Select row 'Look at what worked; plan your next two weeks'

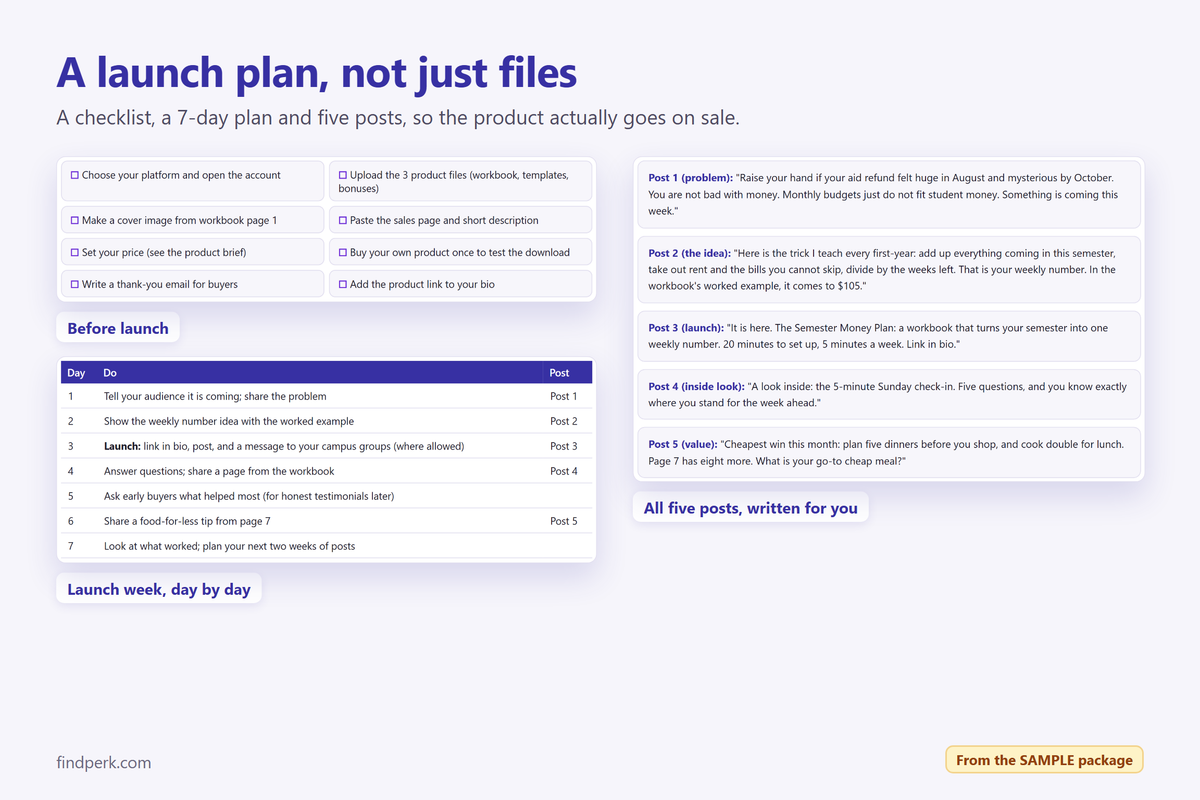click(x=326, y=546)
